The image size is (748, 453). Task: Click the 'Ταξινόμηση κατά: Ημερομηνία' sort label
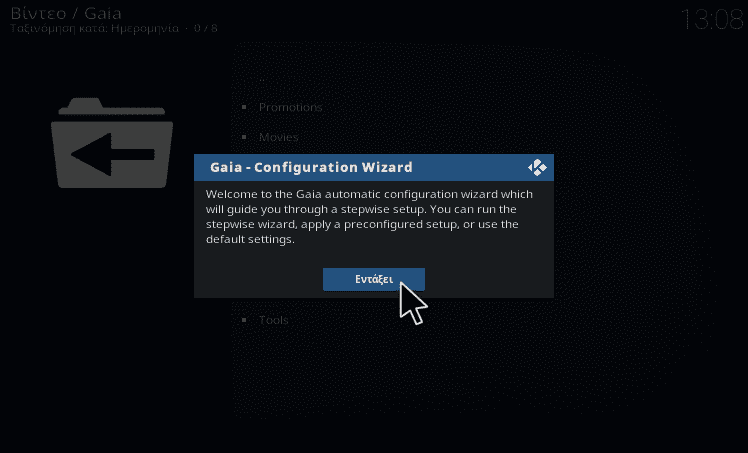pyautogui.click(x=94, y=29)
